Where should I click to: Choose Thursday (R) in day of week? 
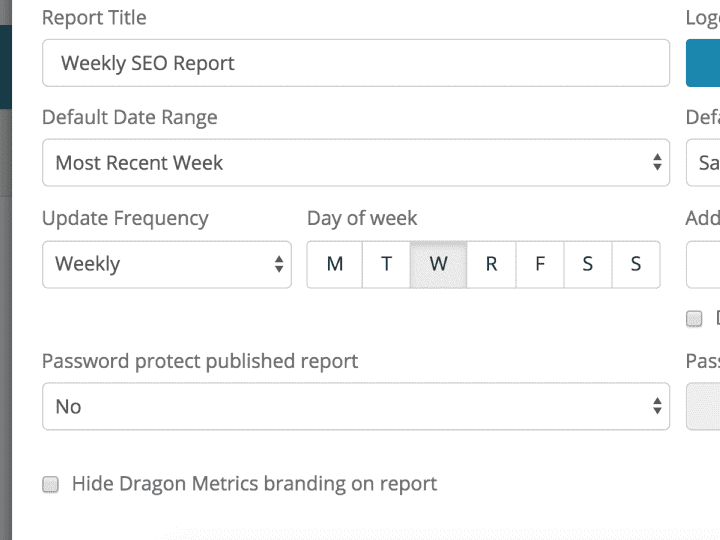point(491,264)
